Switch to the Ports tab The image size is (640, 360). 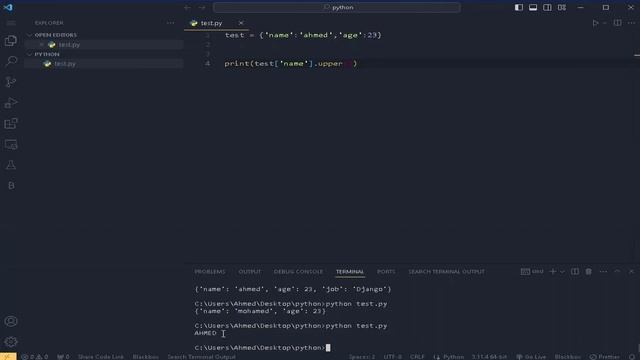[x=386, y=271]
